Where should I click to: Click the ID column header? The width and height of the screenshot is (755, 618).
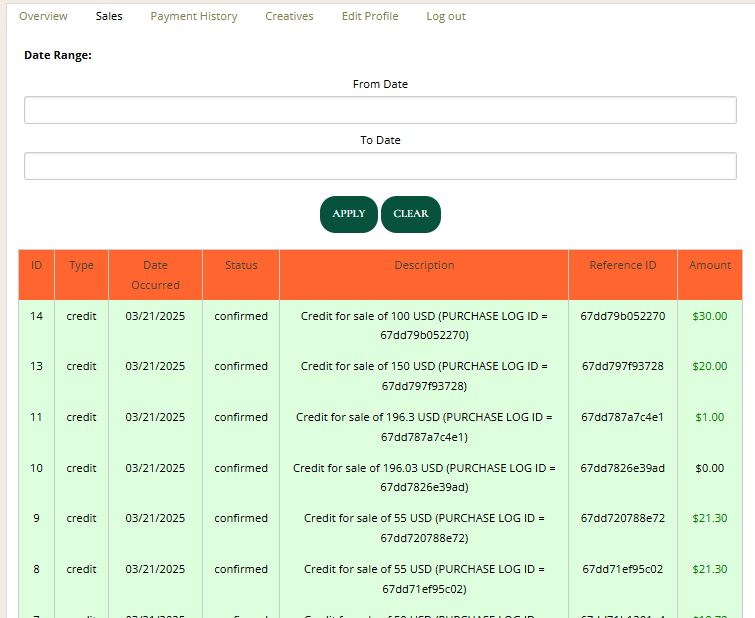point(36,266)
